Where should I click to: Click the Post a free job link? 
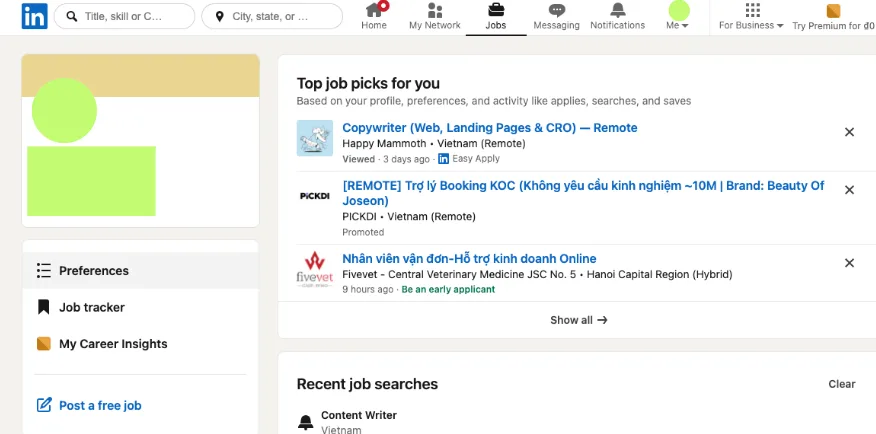click(100, 406)
